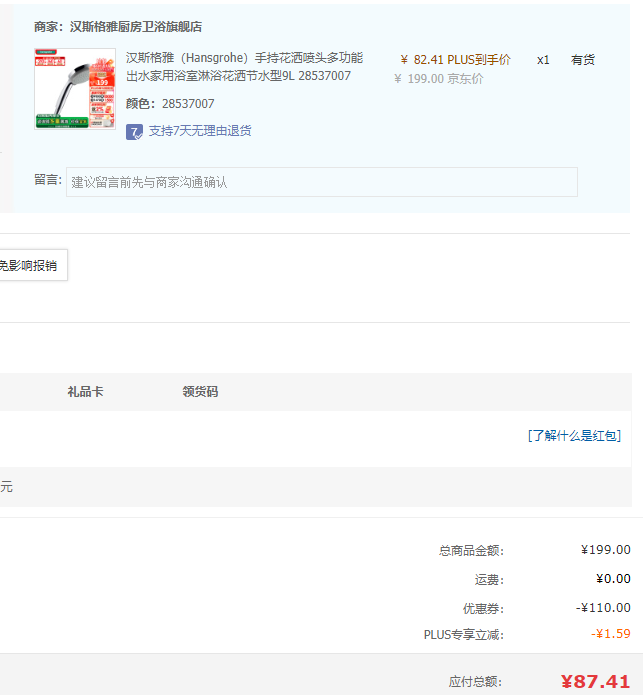Switch to the 领货码 tab
The width and height of the screenshot is (643, 695).
coord(200,392)
